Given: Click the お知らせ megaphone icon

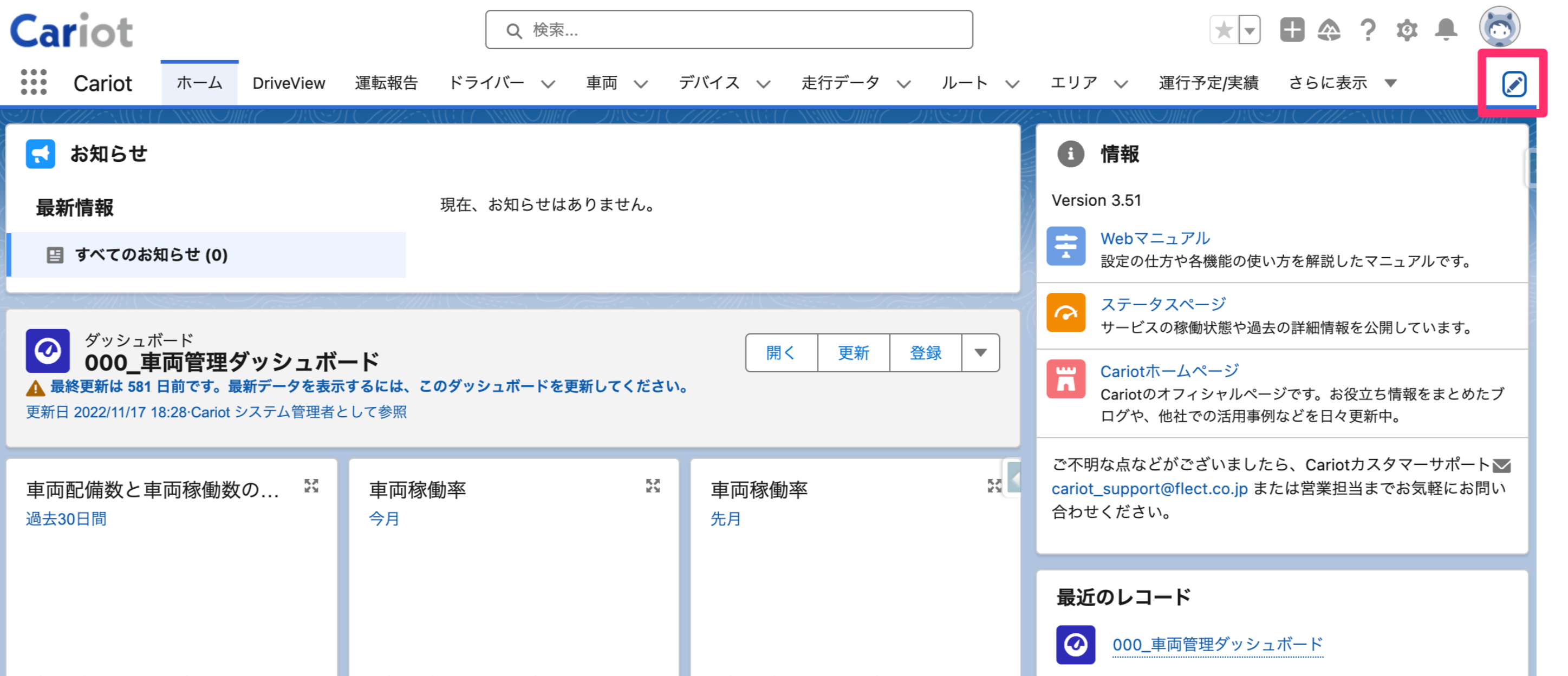Looking at the screenshot, I should (40, 154).
